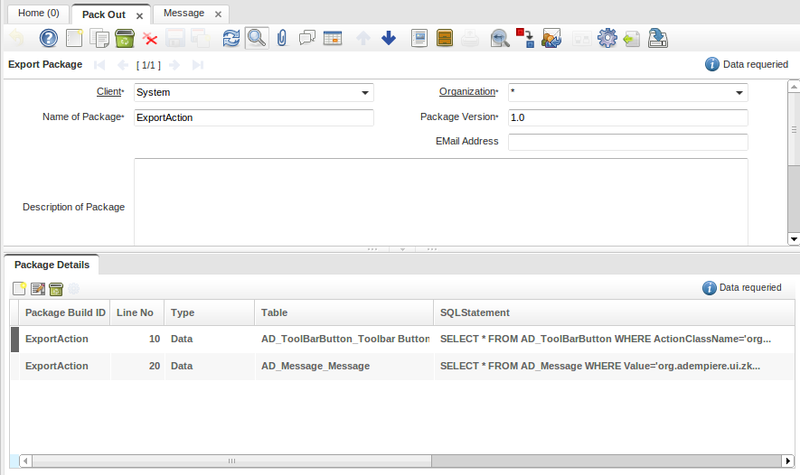Click the Refresh (ReQuery) toolbar icon

[x=231, y=38]
